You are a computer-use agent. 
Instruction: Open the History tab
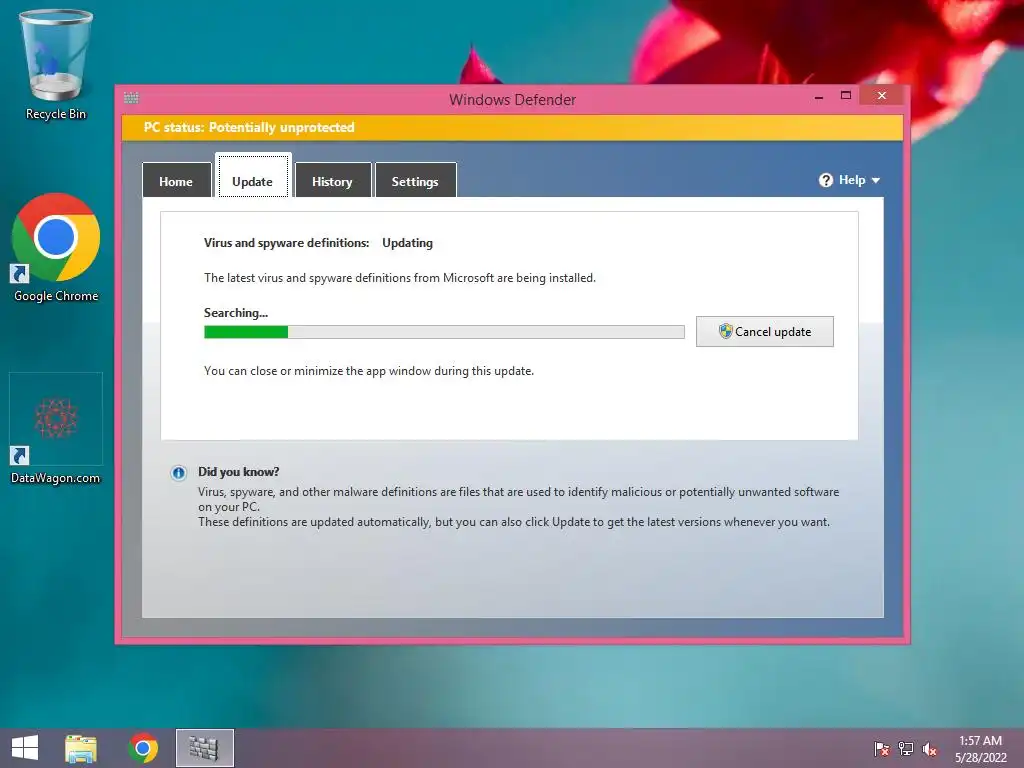pos(332,180)
